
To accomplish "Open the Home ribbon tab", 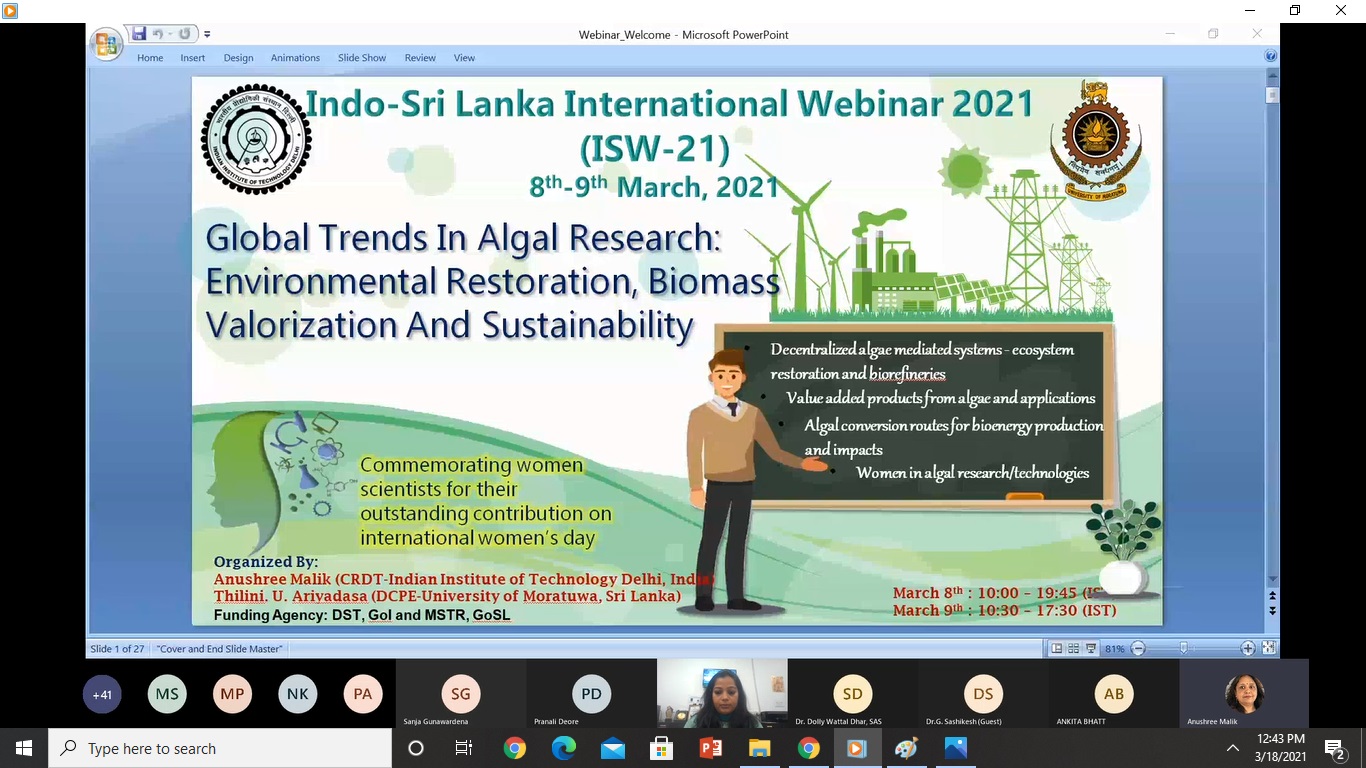I will [150, 58].
